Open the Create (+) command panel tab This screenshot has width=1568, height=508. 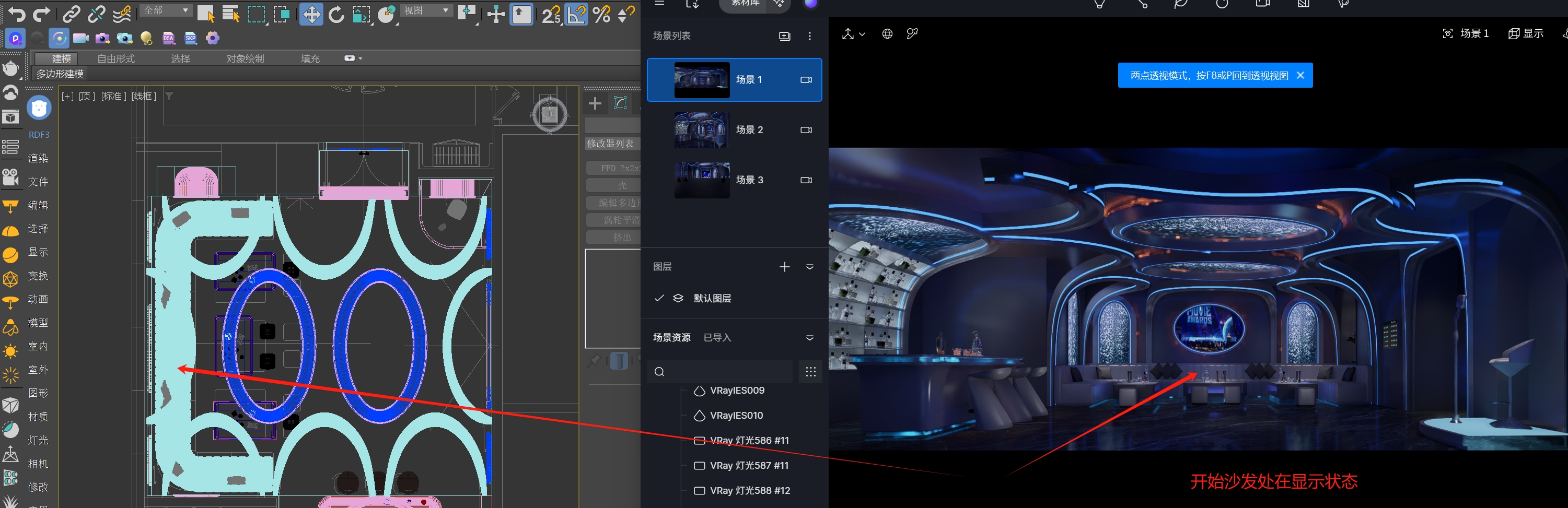pyautogui.click(x=595, y=103)
